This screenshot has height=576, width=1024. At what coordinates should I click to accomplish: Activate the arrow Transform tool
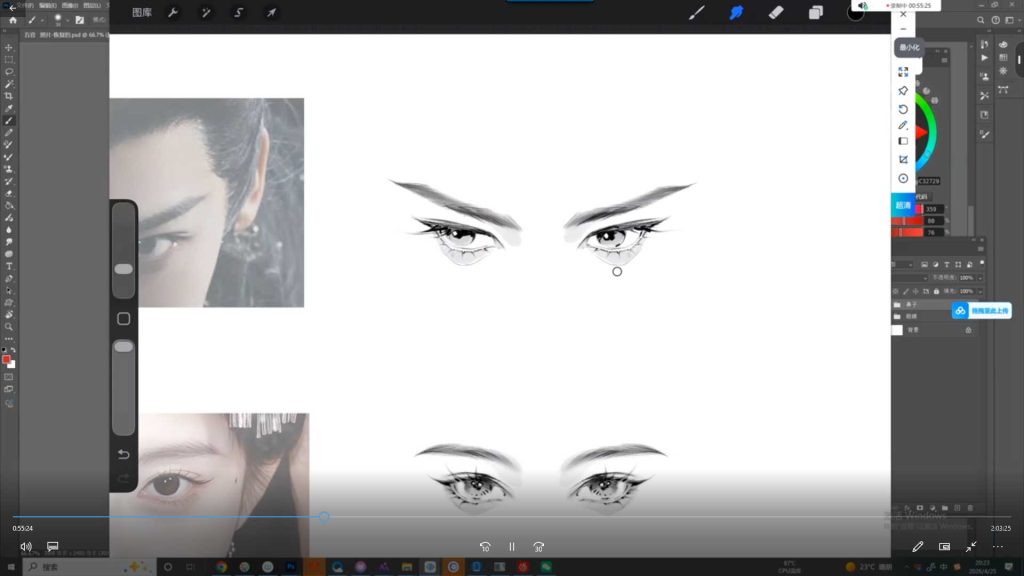pyautogui.click(x=271, y=12)
